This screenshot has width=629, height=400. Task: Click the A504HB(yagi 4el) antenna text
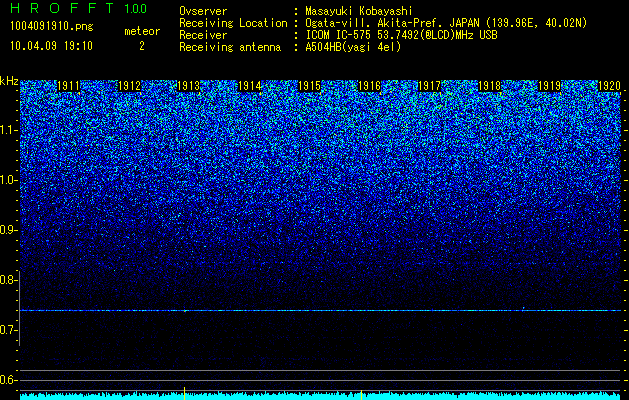(x=353, y=47)
